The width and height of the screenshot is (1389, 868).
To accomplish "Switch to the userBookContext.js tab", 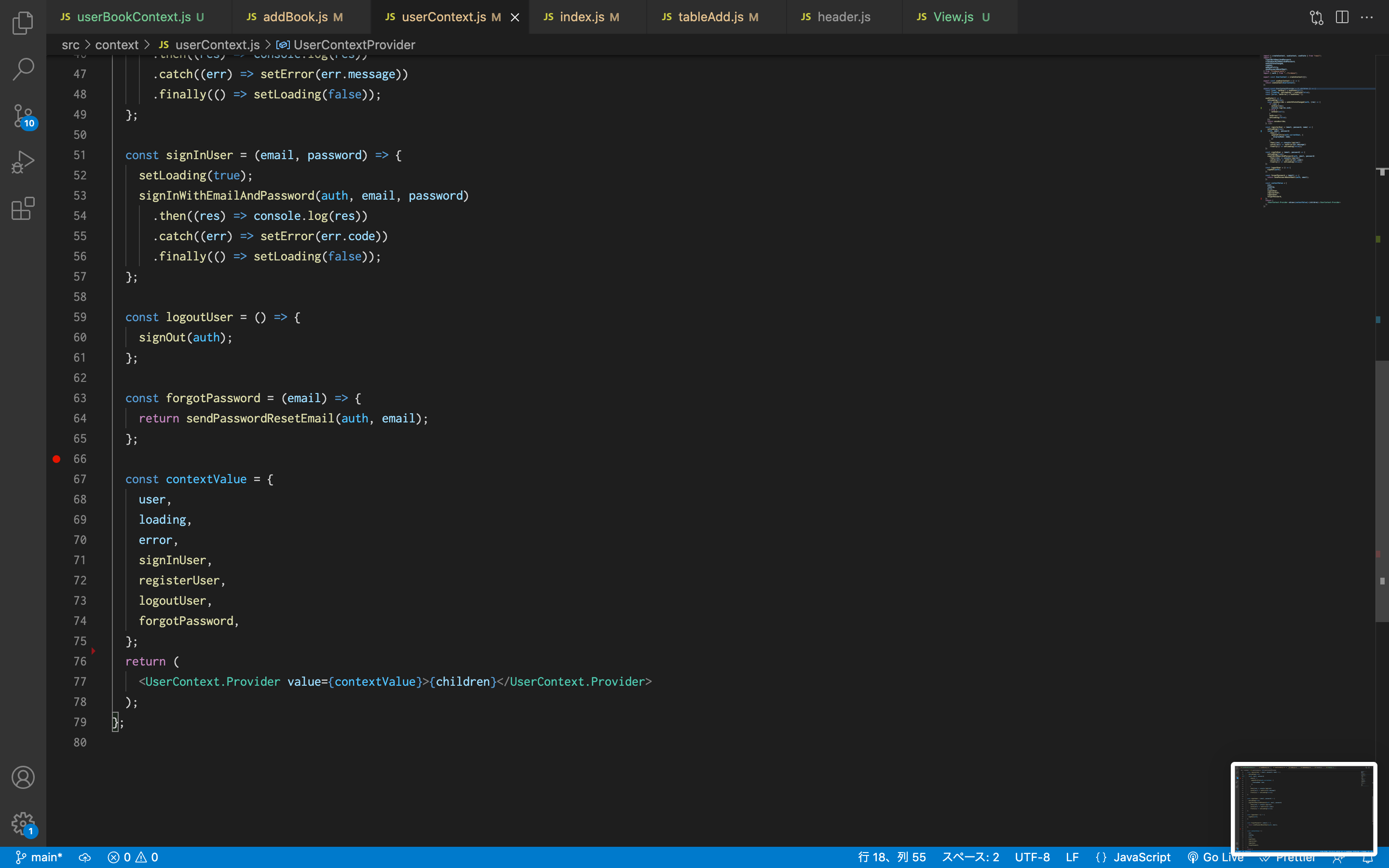I will point(139,17).
